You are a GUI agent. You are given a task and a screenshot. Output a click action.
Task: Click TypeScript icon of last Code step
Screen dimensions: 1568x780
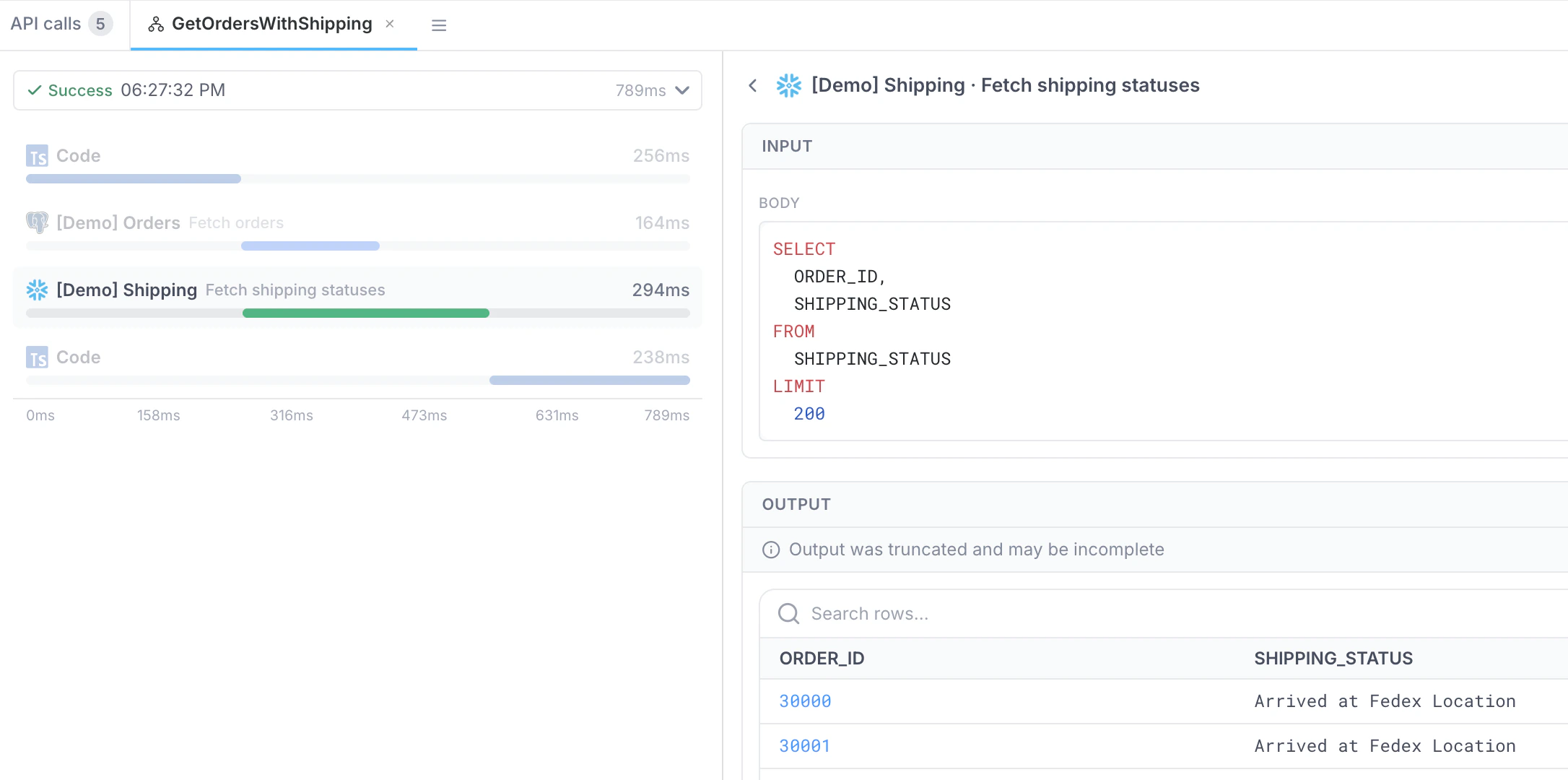click(37, 357)
